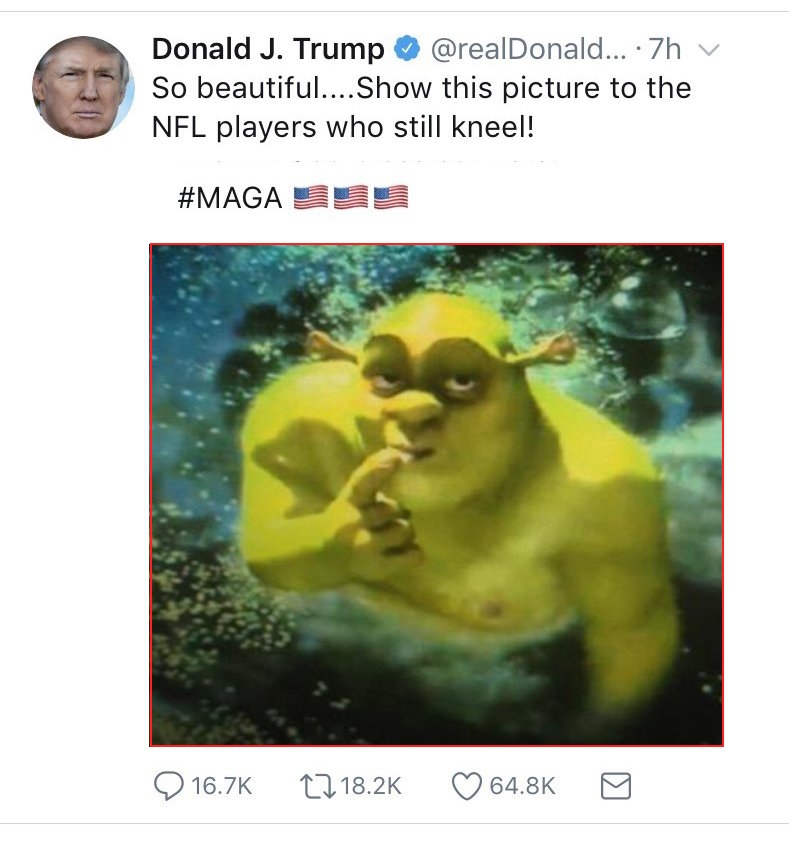Click the #MAGA hashtag
This screenshot has height=844, width=789.
point(230,198)
